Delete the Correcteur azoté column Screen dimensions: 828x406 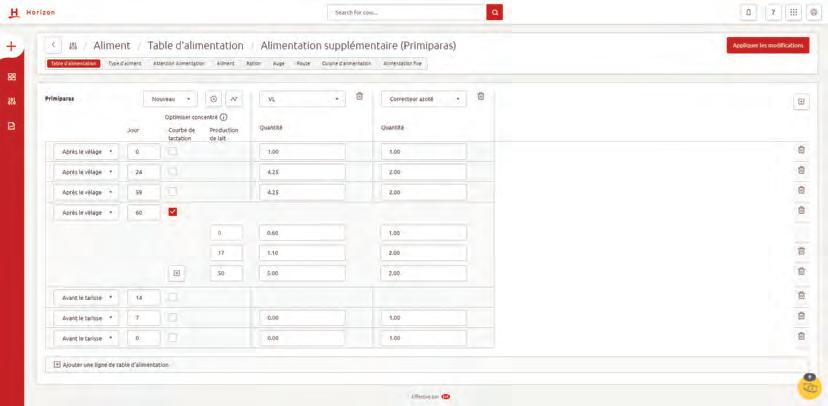tap(481, 96)
